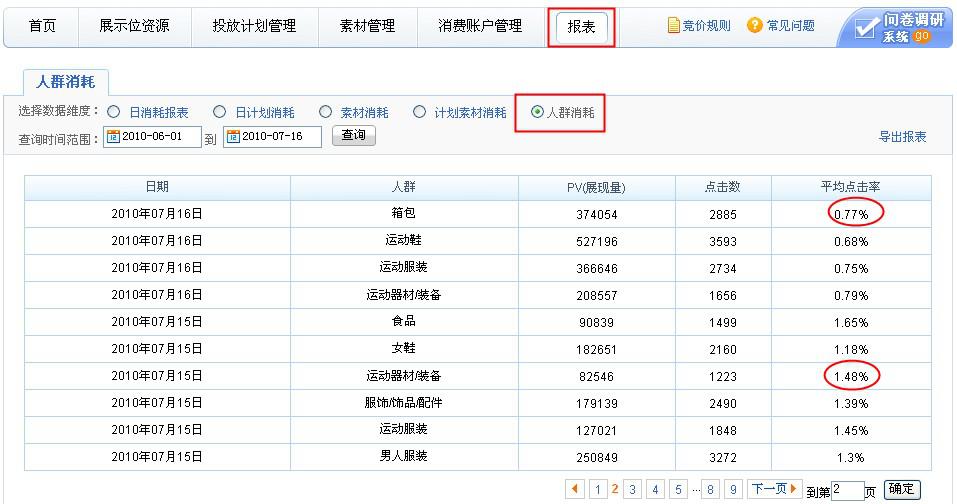957x504 pixels.
Task: Click the 女鞋 crowd cell
Action: [x=403, y=348]
